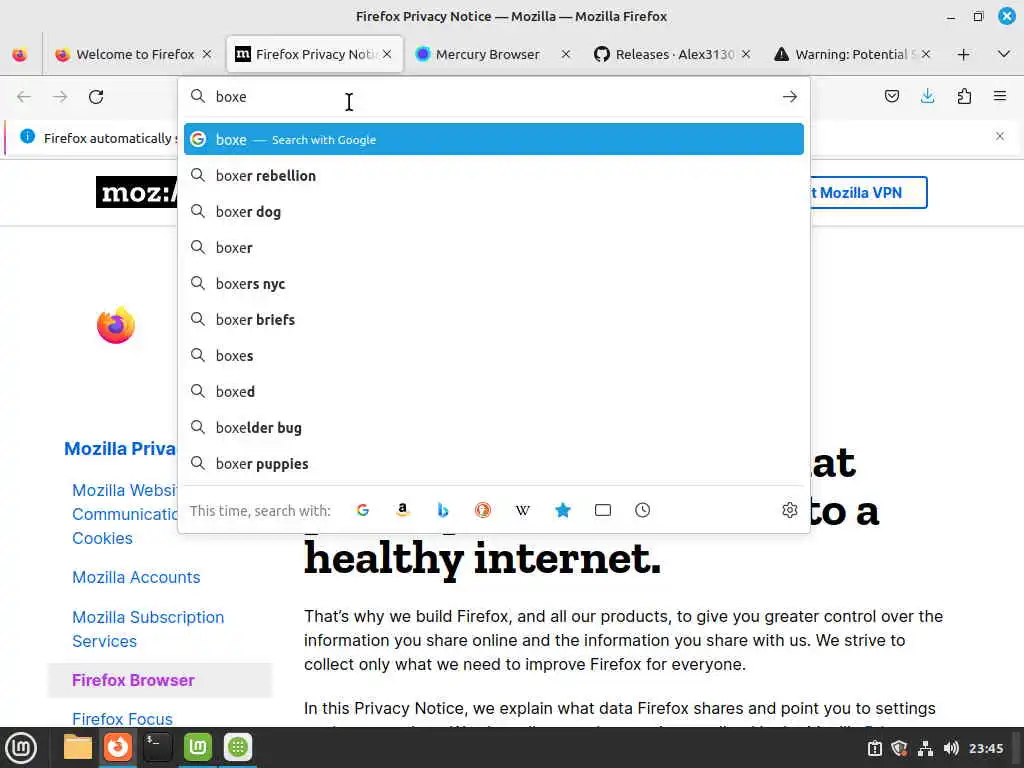
Task: Choose 'boxelder bug' suggestion
Action: coord(494,428)
